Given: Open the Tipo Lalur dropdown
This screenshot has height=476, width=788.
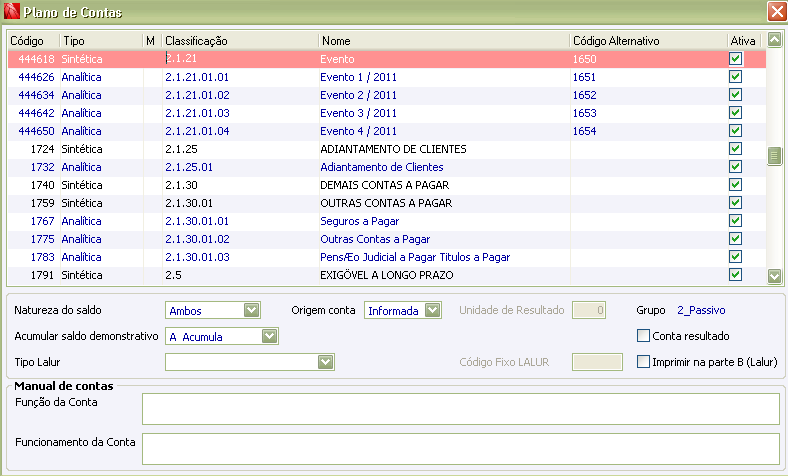Looking at the screenshot, I should pyautogui.click(x=326, y=362).
